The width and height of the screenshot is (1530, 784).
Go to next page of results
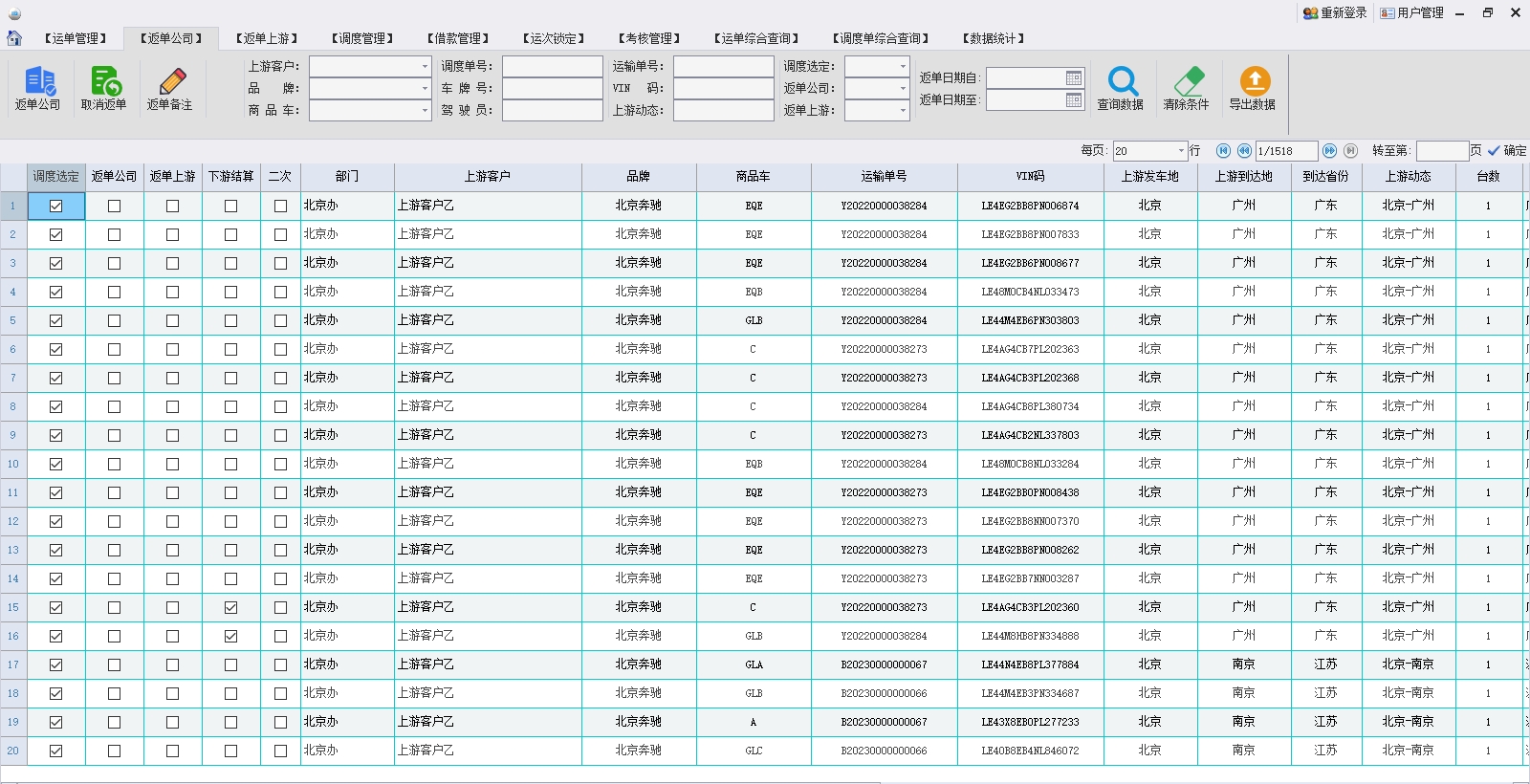coord(1329,151)
